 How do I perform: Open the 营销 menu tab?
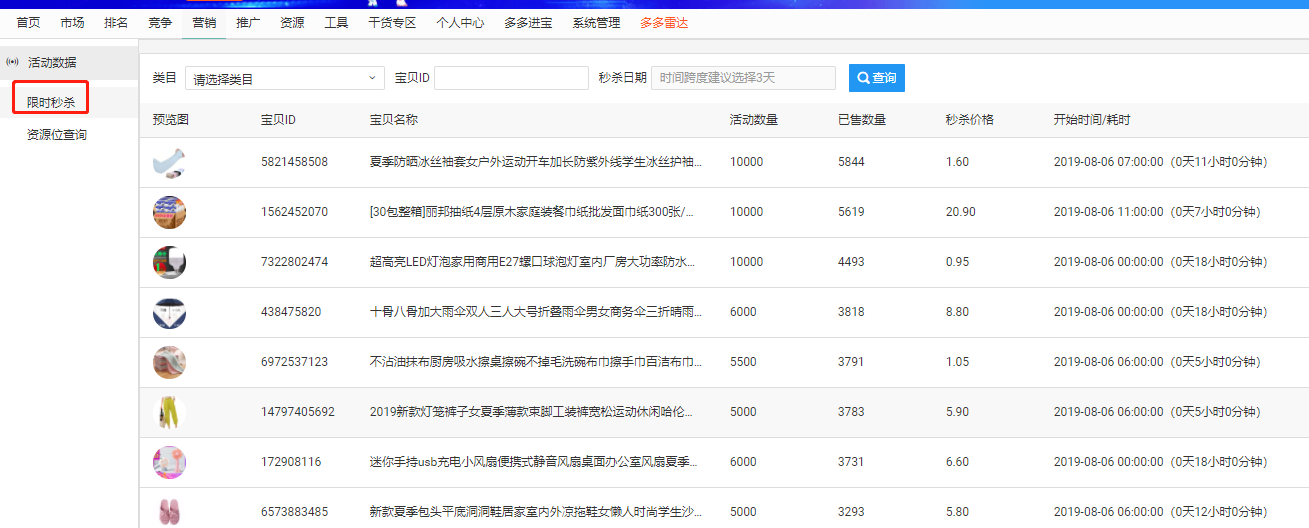pos(205,22)
